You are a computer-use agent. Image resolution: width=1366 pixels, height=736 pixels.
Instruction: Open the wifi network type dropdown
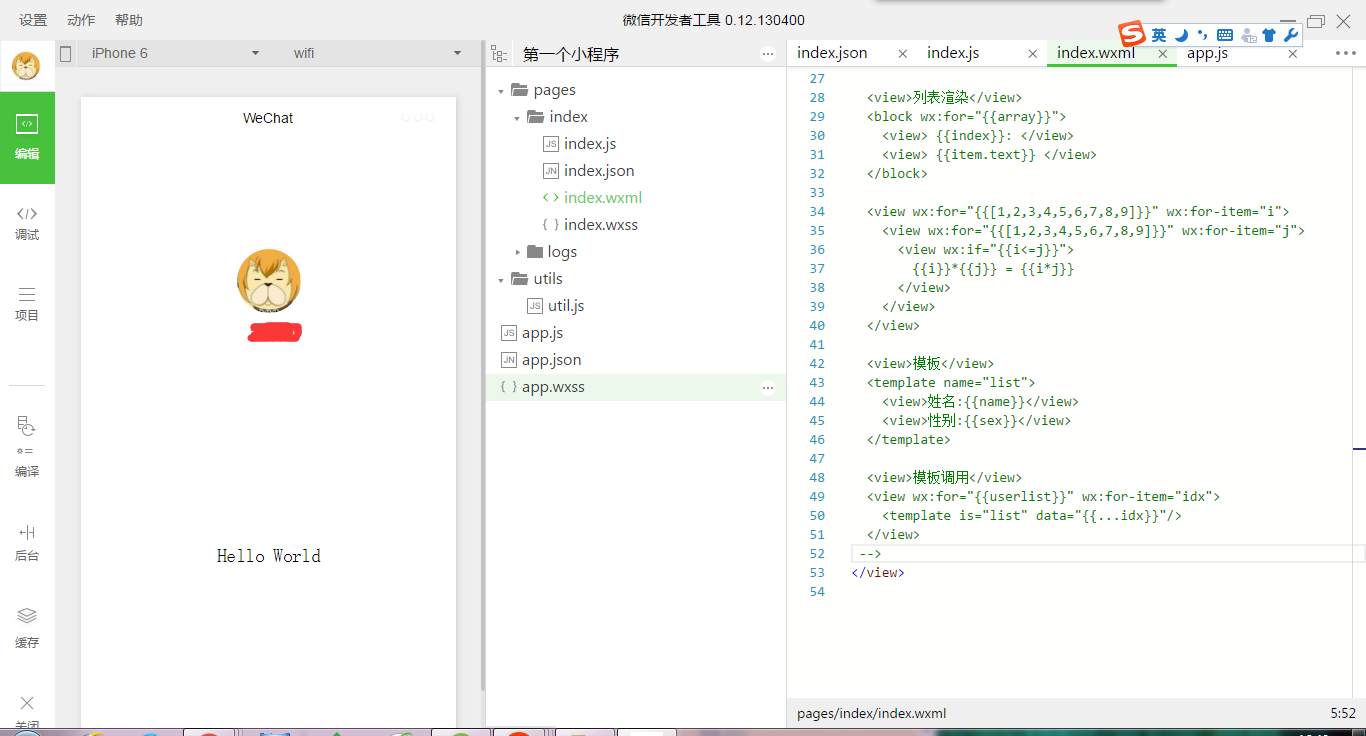click(x=377, y=54)
